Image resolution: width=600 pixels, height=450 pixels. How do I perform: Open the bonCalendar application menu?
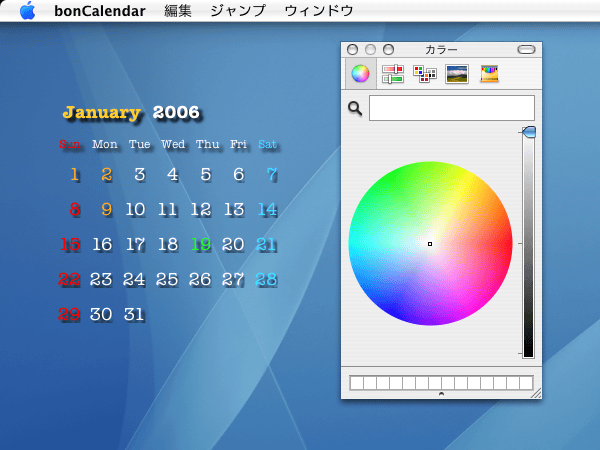point(100,11)
